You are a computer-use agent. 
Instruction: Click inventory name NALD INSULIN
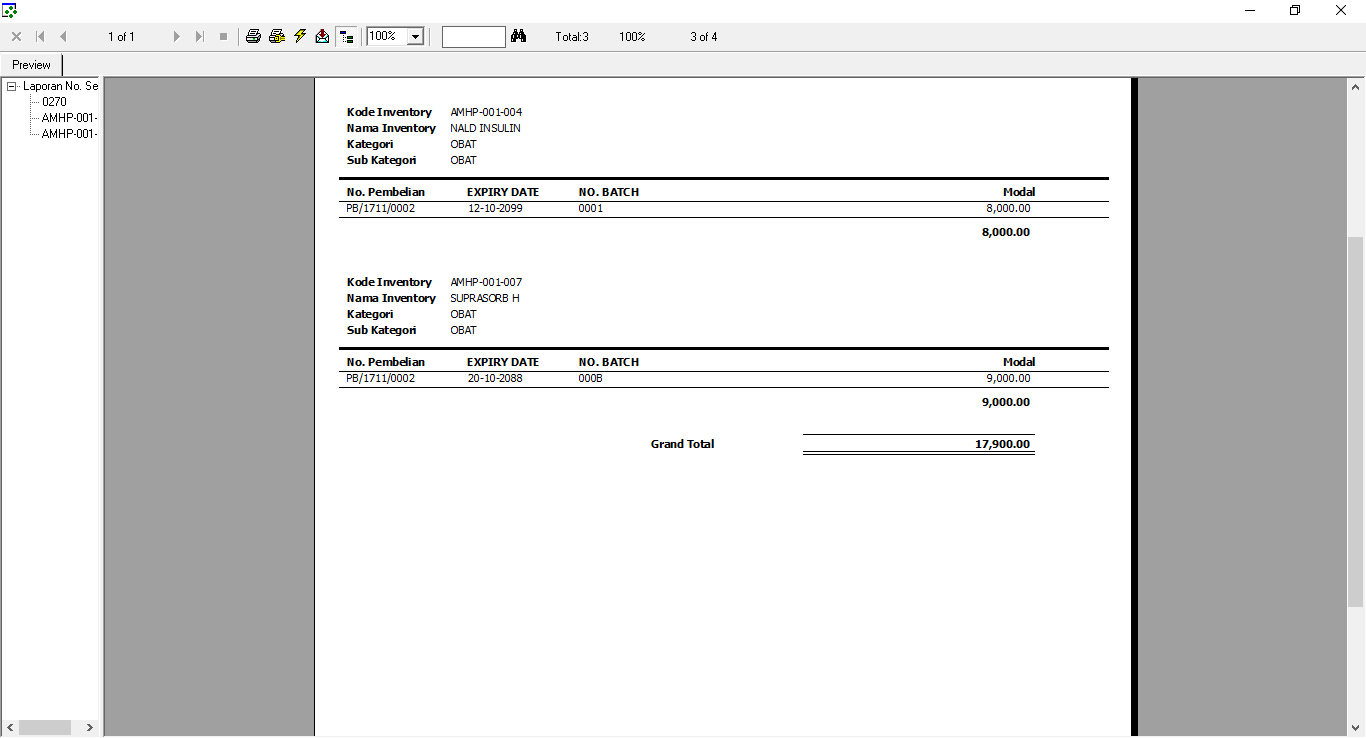pyautogui.click(x=485, y=128)
